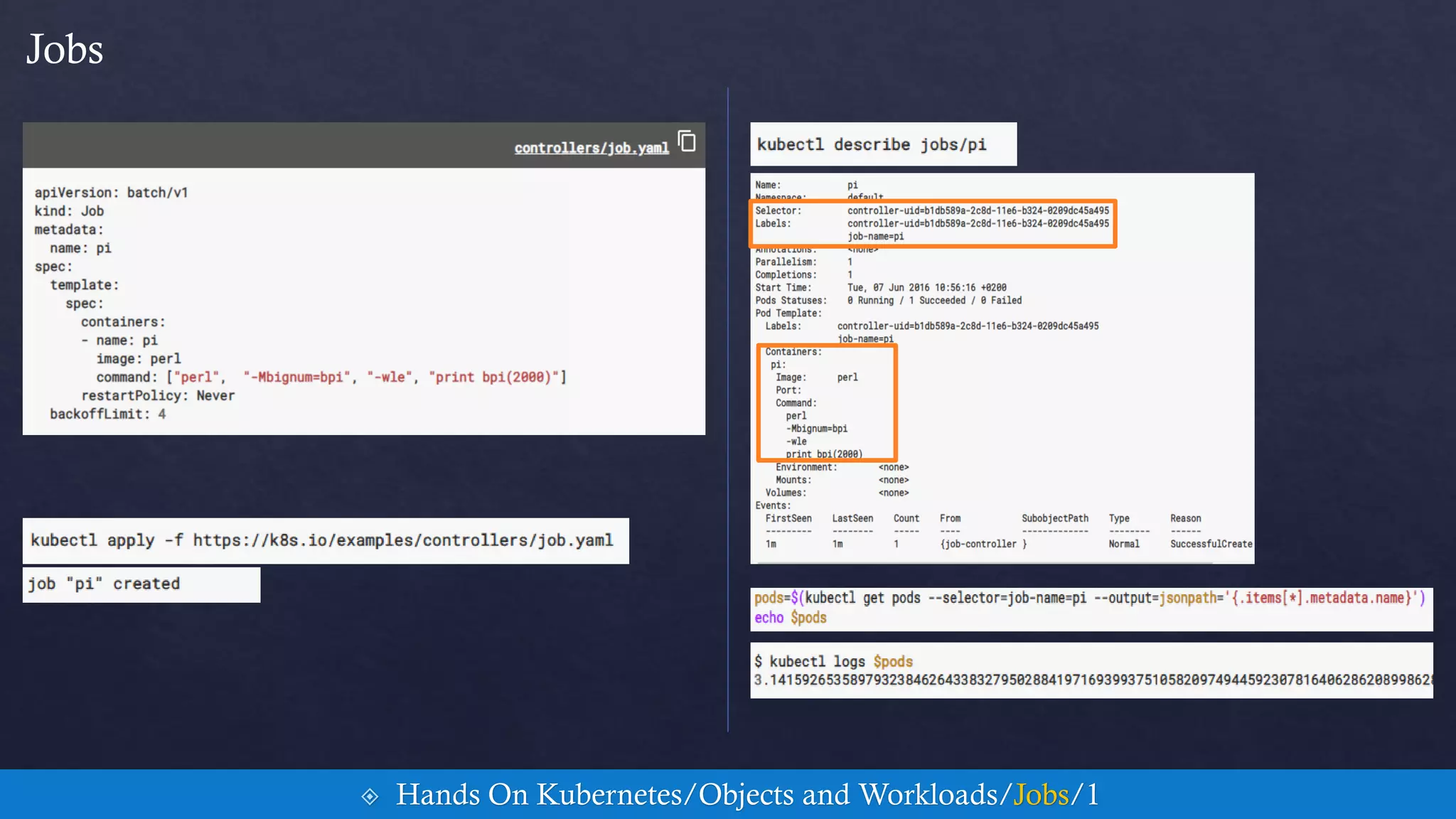Click 'backoffLimit: 4' line

108,414
